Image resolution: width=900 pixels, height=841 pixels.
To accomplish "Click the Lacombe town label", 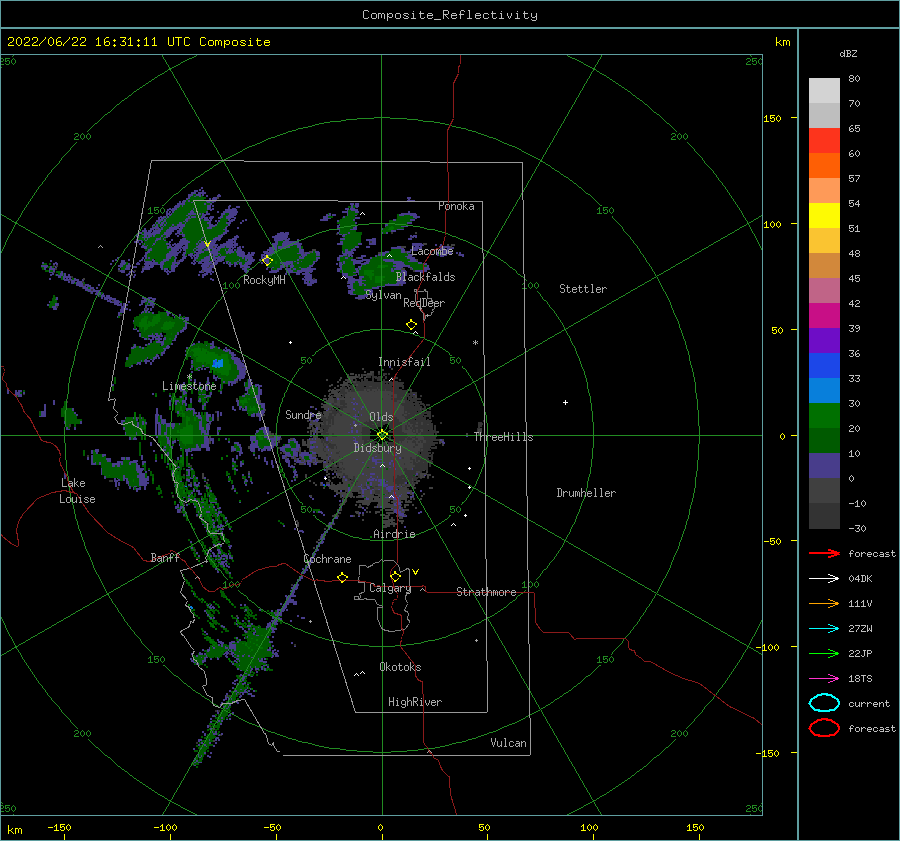I will click(432, 251).
